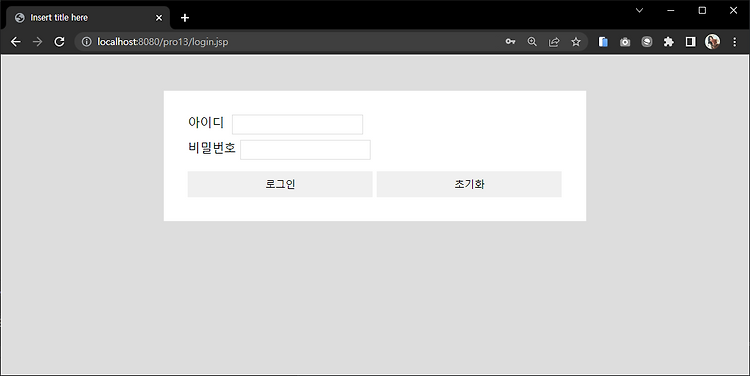
Task: Share this page icon
Action: (x=554, y=42)
